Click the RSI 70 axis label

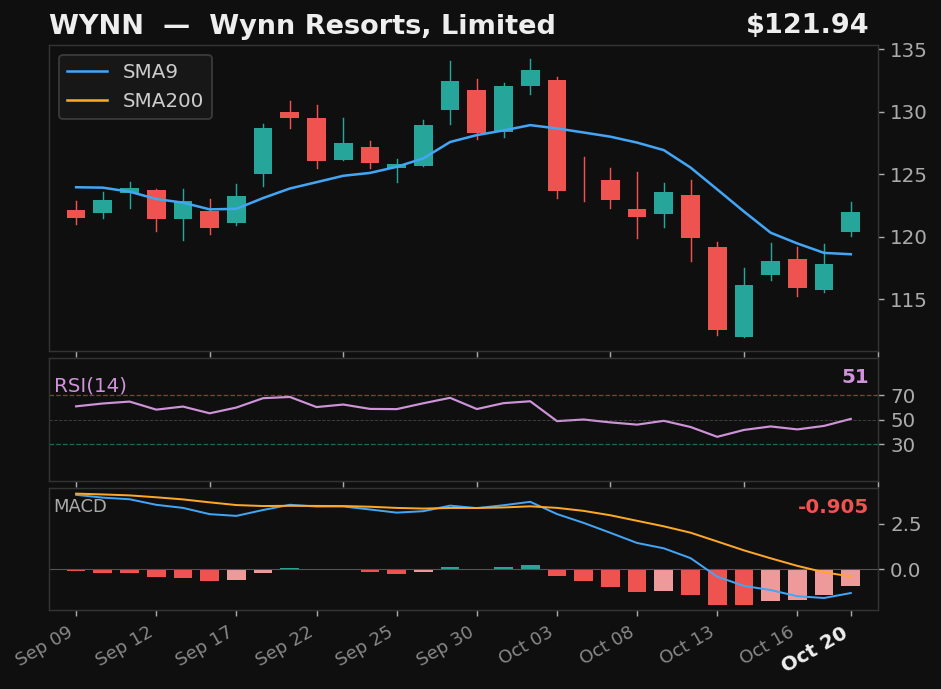[903, 396]
